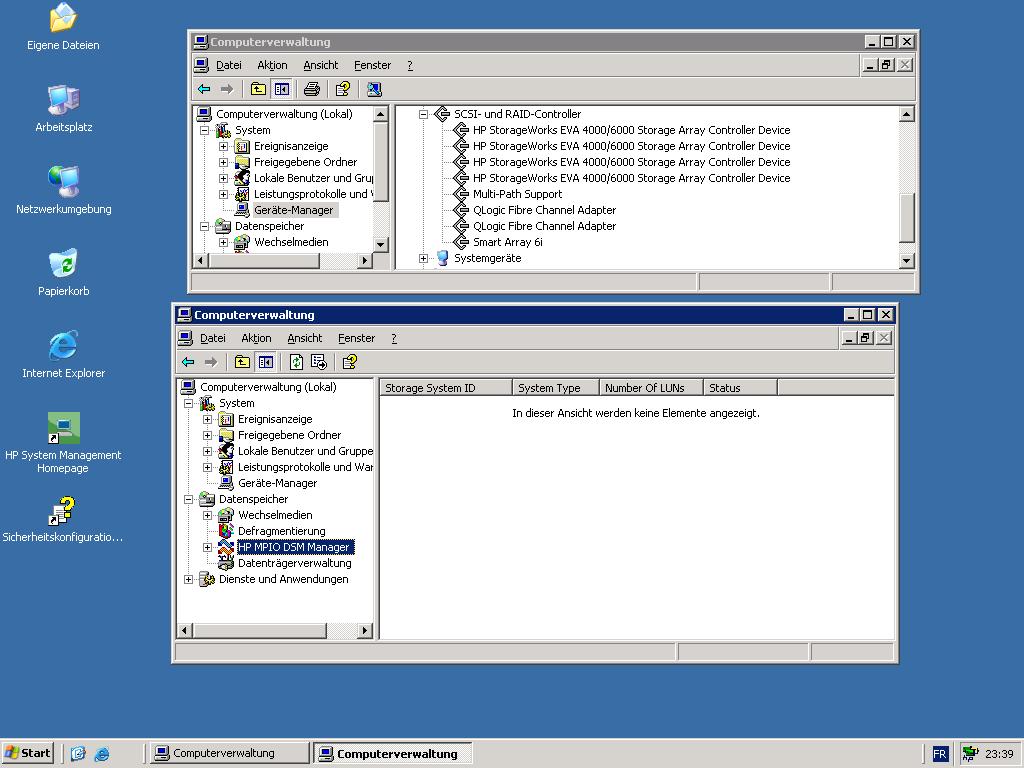1024x768 pixels.
Task: Click the Help icon in the upper window toolbar
Action: [x=343, y=89]
